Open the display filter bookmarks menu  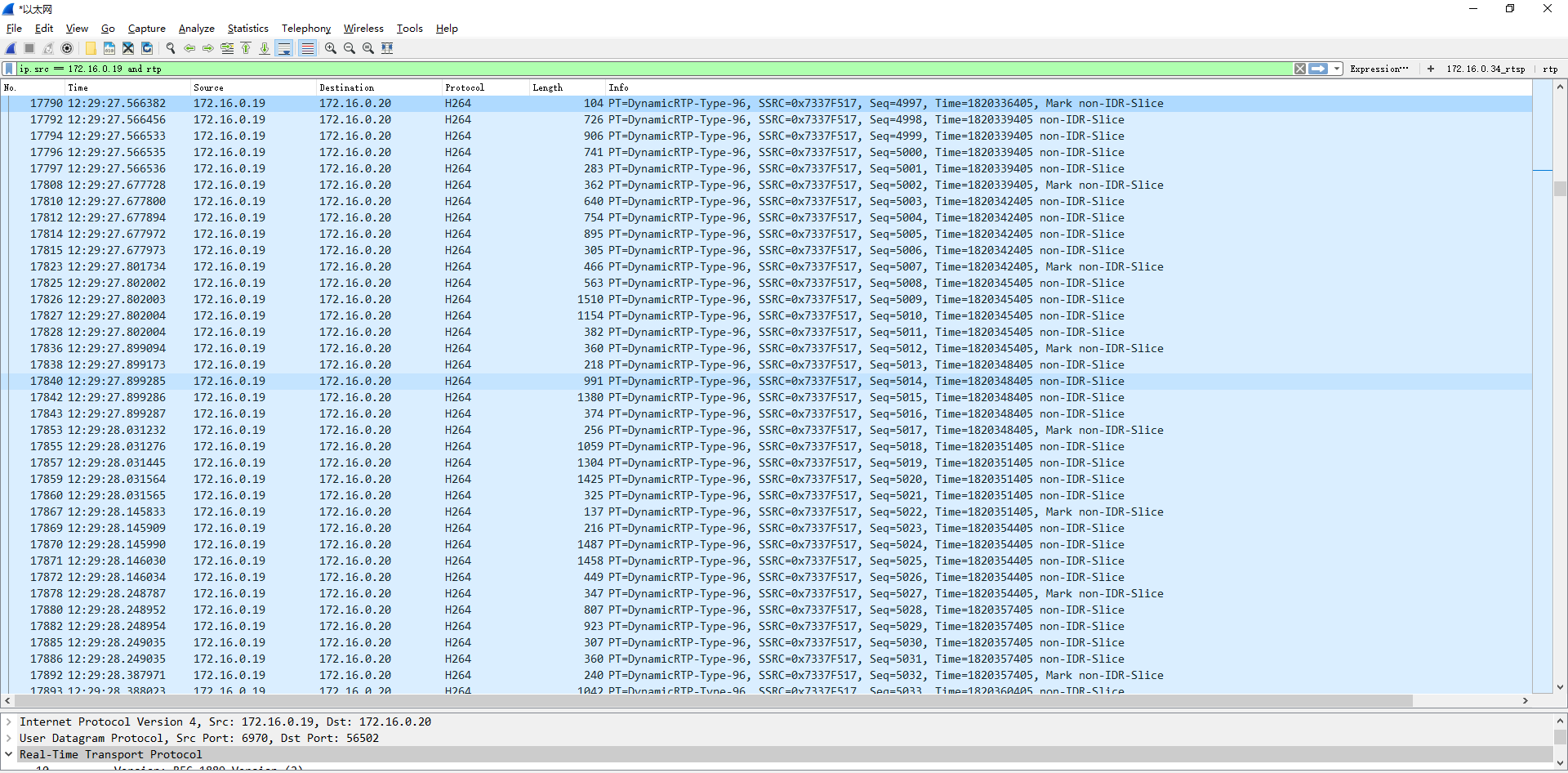[8, 69]
